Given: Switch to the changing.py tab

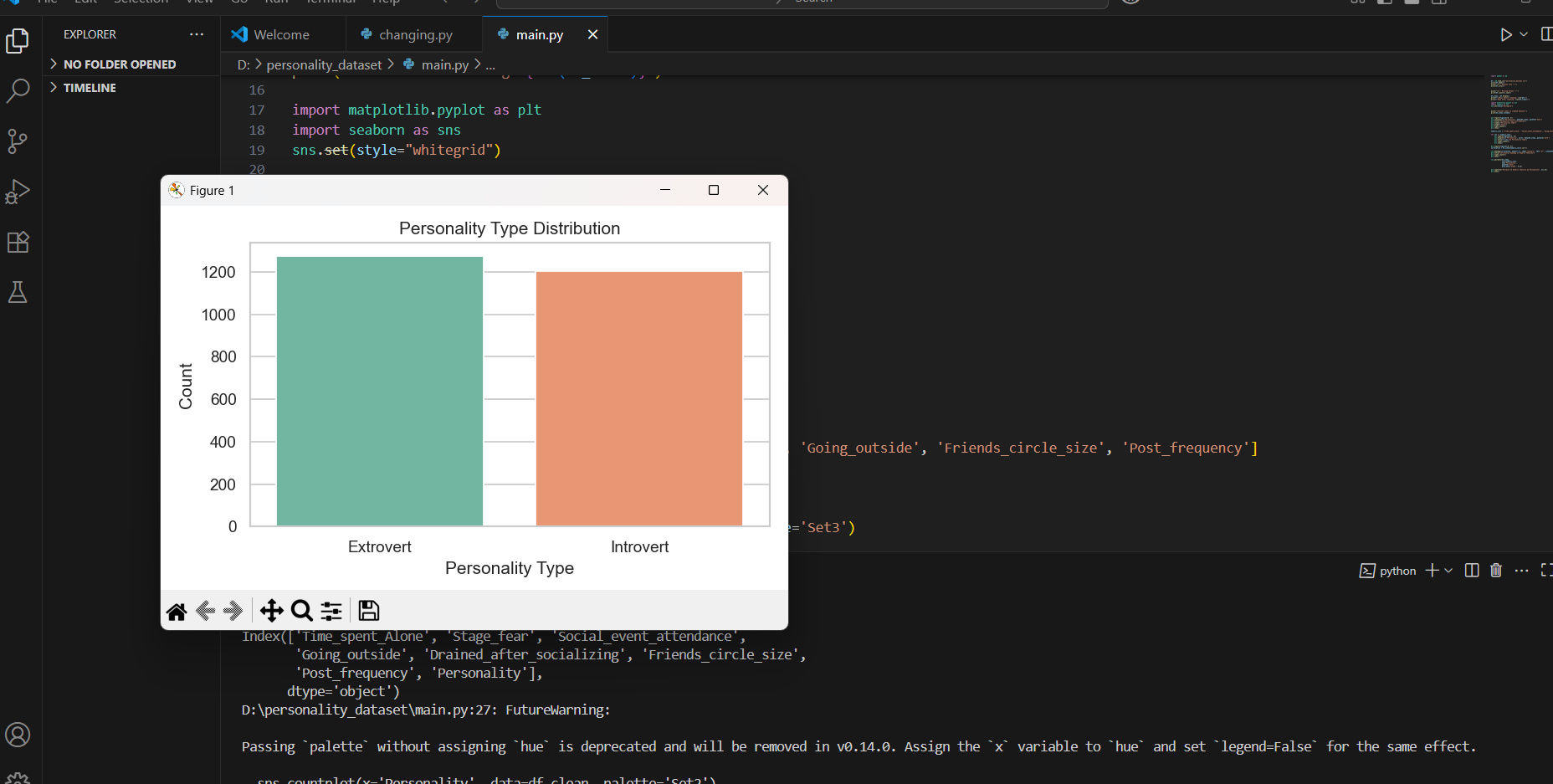Looking at the screenshot, I should pyautogui.click(x=415, y=35).
